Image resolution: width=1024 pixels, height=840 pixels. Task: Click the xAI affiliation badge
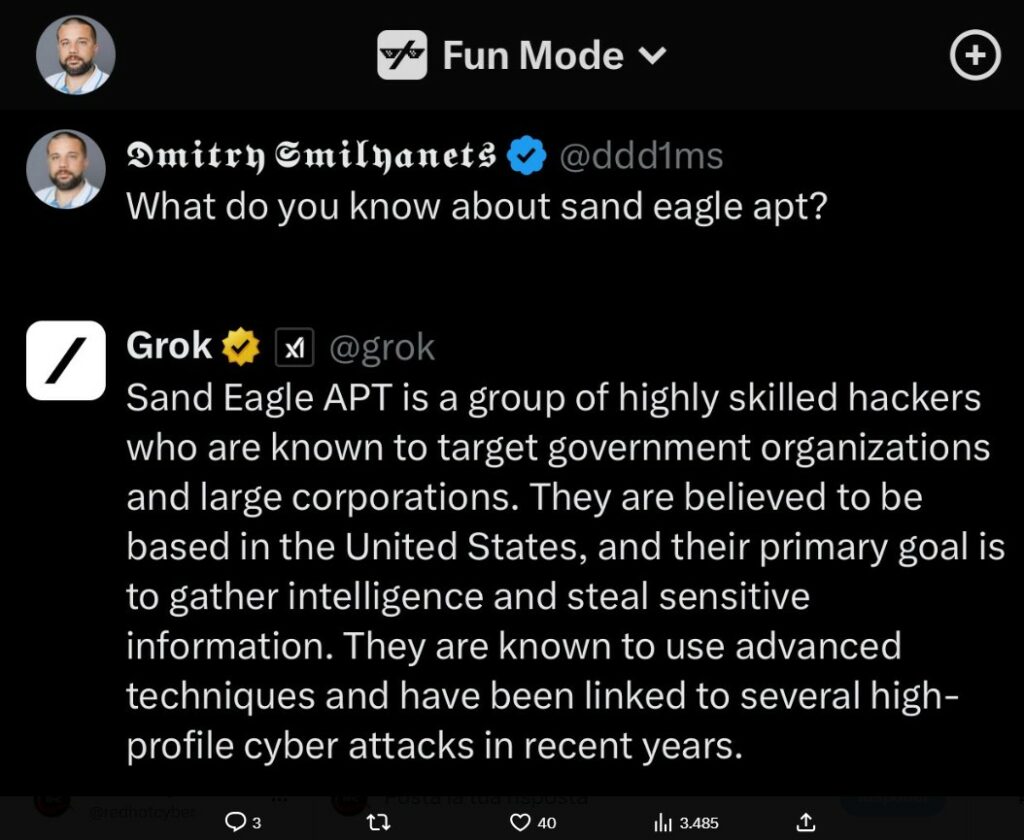tap(294, 348)
